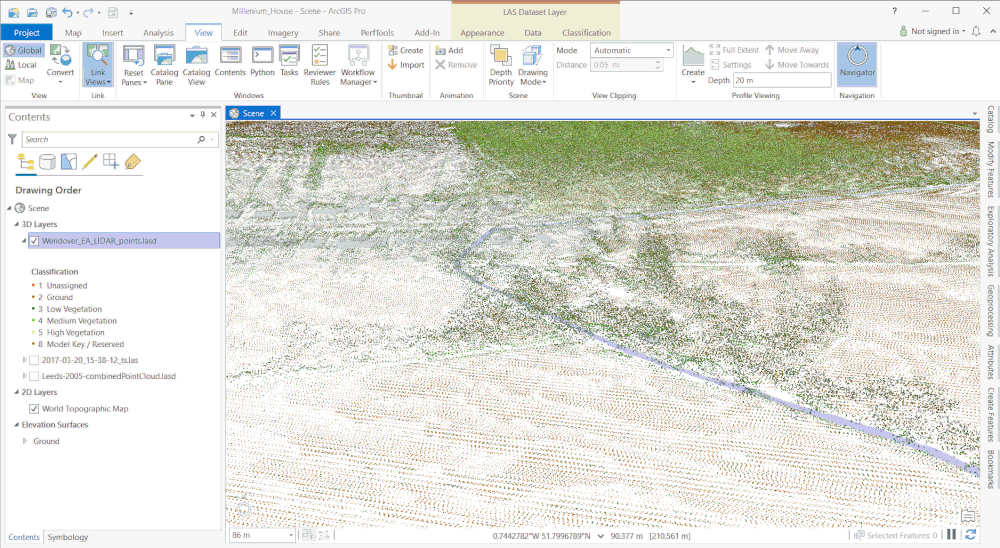Click Full Extent in Profile Viewing
The image size is (1000, 548).
[x=734, y=50]
